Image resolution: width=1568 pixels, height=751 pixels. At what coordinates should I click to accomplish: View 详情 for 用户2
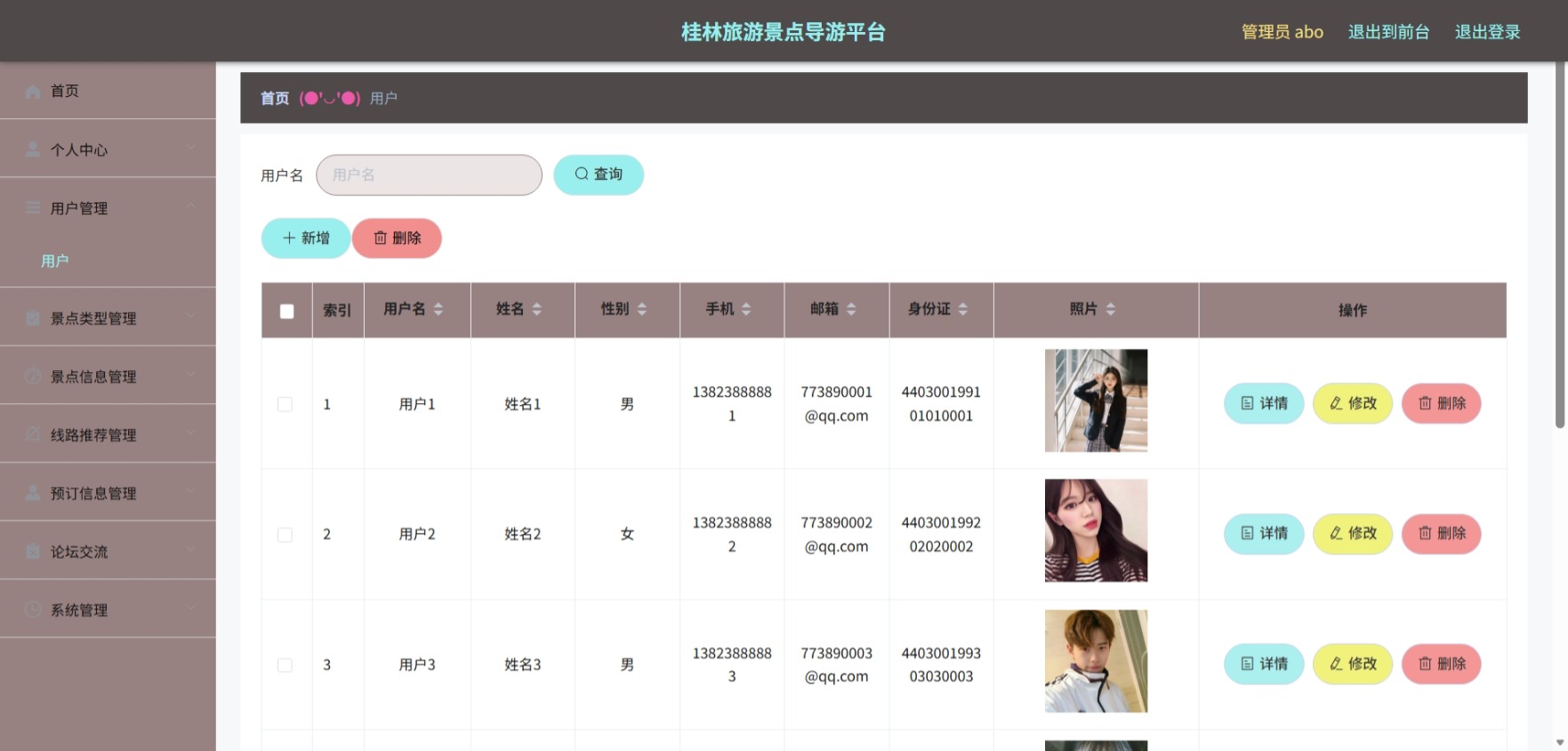point(1264,534)
